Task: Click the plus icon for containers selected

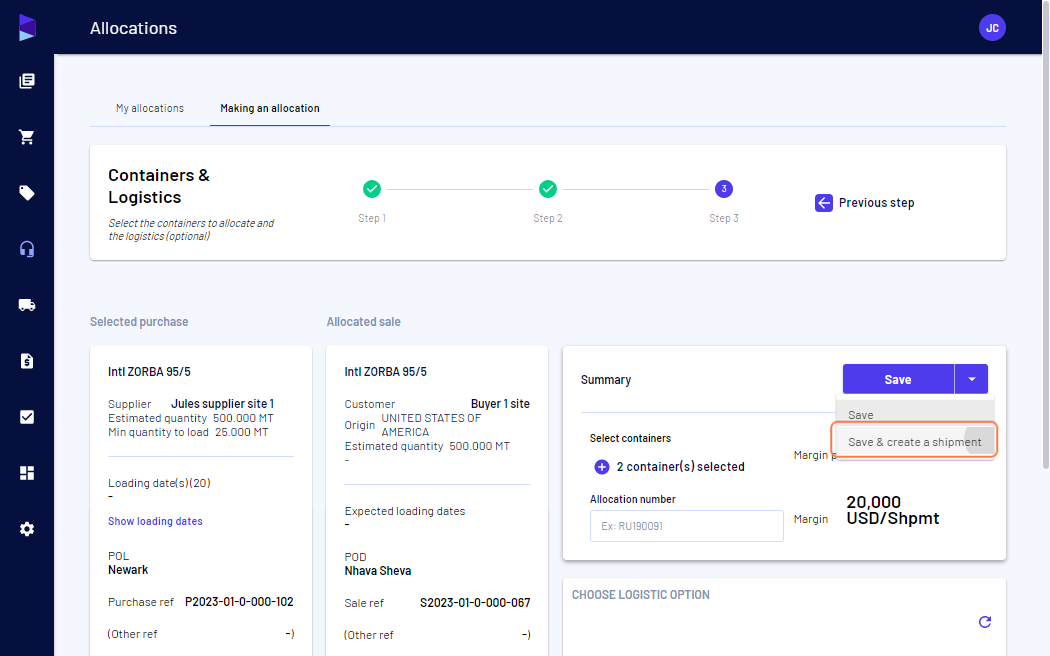Action: [x=601, y=467]
